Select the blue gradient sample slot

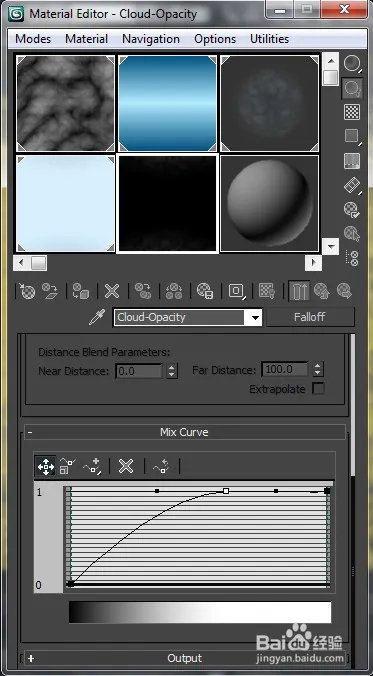pos(167,103)
